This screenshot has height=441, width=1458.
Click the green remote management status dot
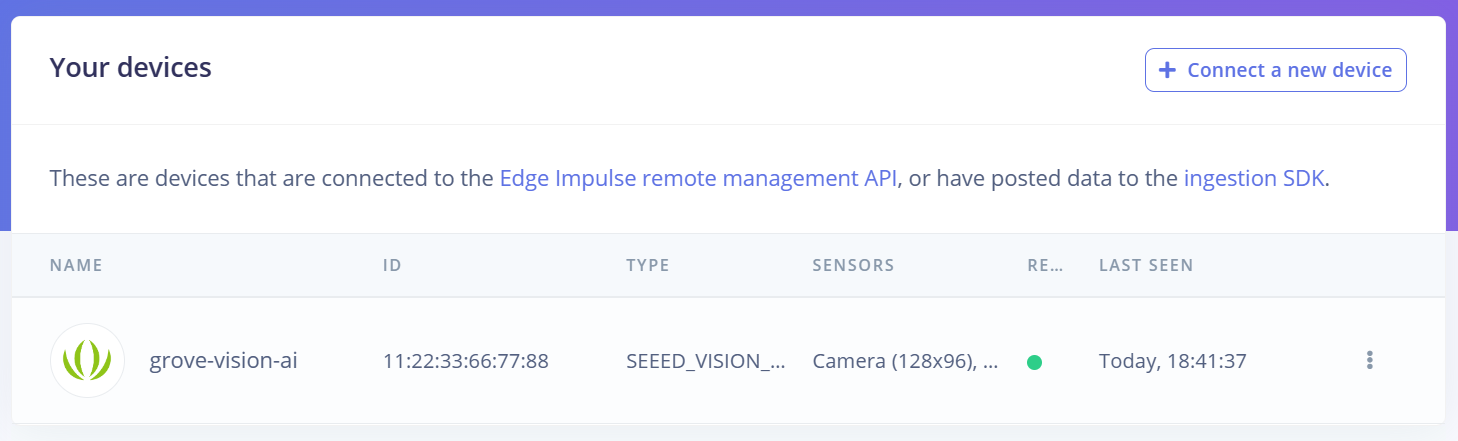(1034, 362)
